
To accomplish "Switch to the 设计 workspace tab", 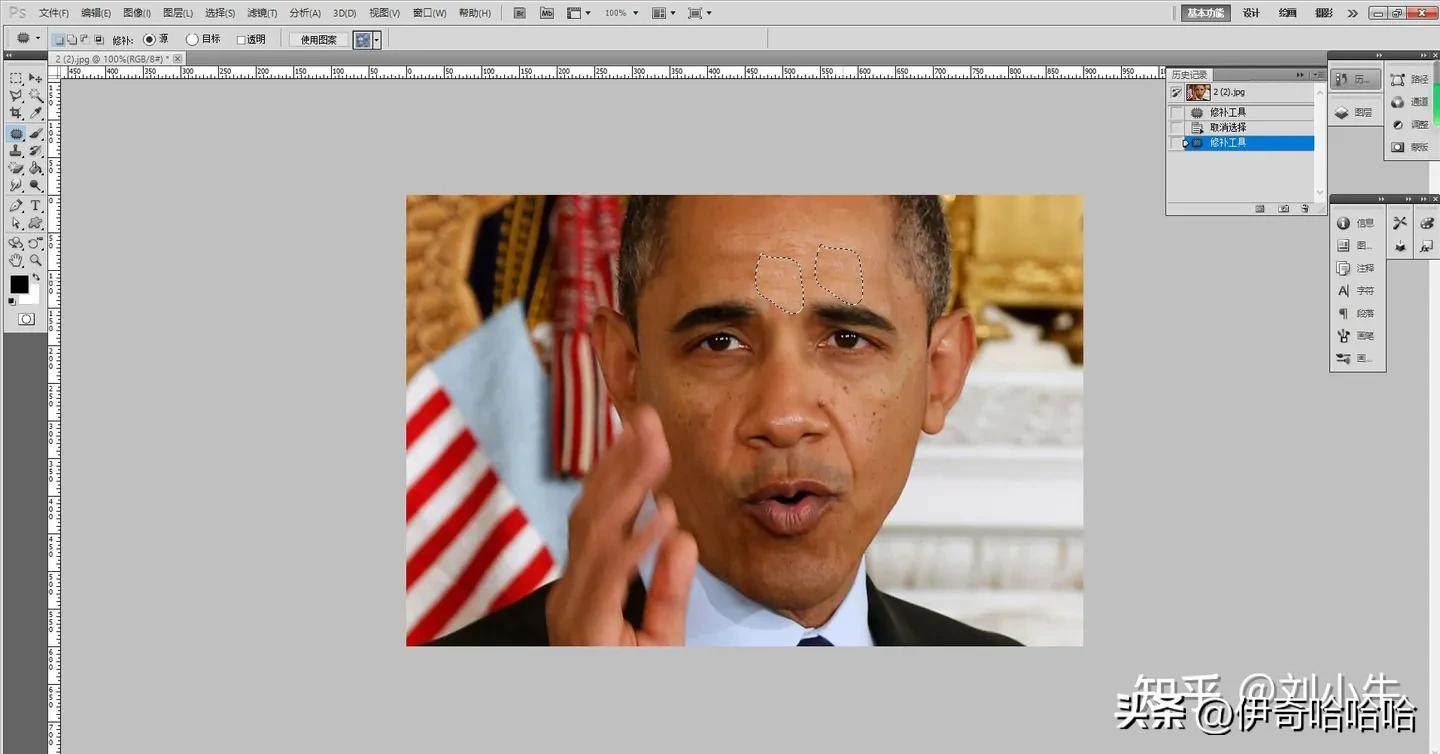I will pos(1250,13).
